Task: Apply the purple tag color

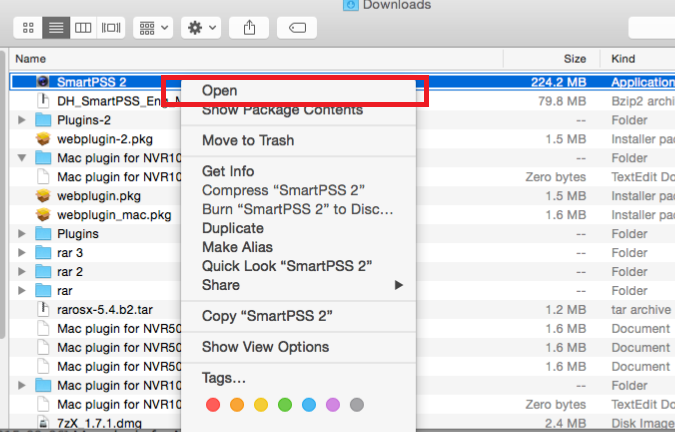Action: (333, 405)
